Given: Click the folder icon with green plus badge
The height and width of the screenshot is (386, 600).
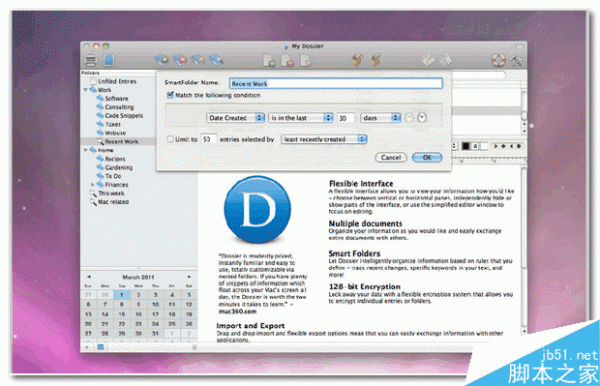Looking at the screenshot, I should click(x=161, y=60).
